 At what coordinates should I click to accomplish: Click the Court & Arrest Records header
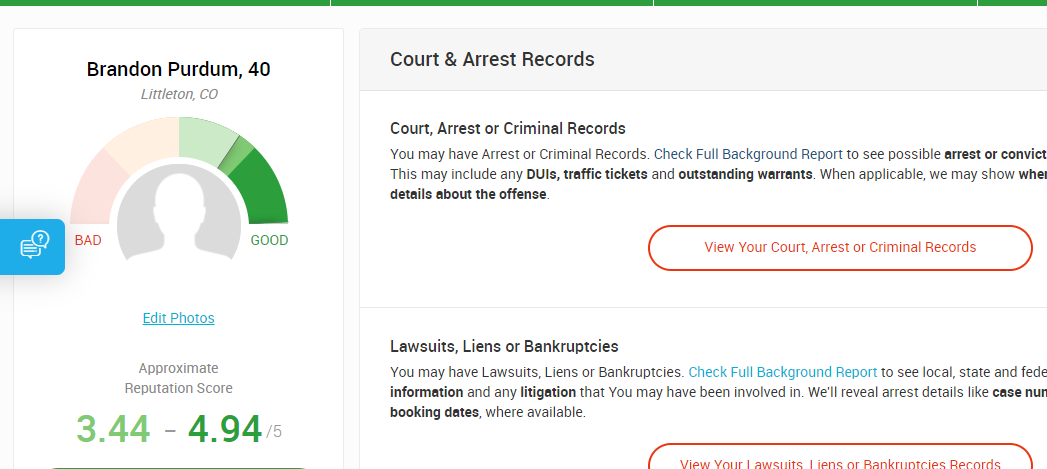492,59
